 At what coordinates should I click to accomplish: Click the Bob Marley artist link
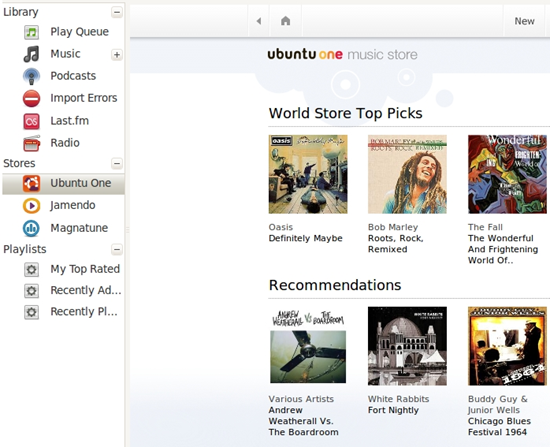393,227
